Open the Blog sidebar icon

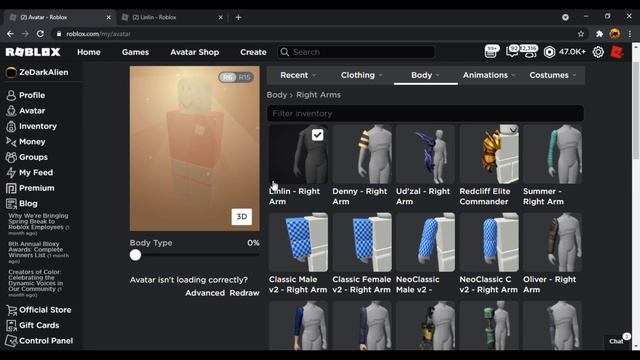coord(11,204)
